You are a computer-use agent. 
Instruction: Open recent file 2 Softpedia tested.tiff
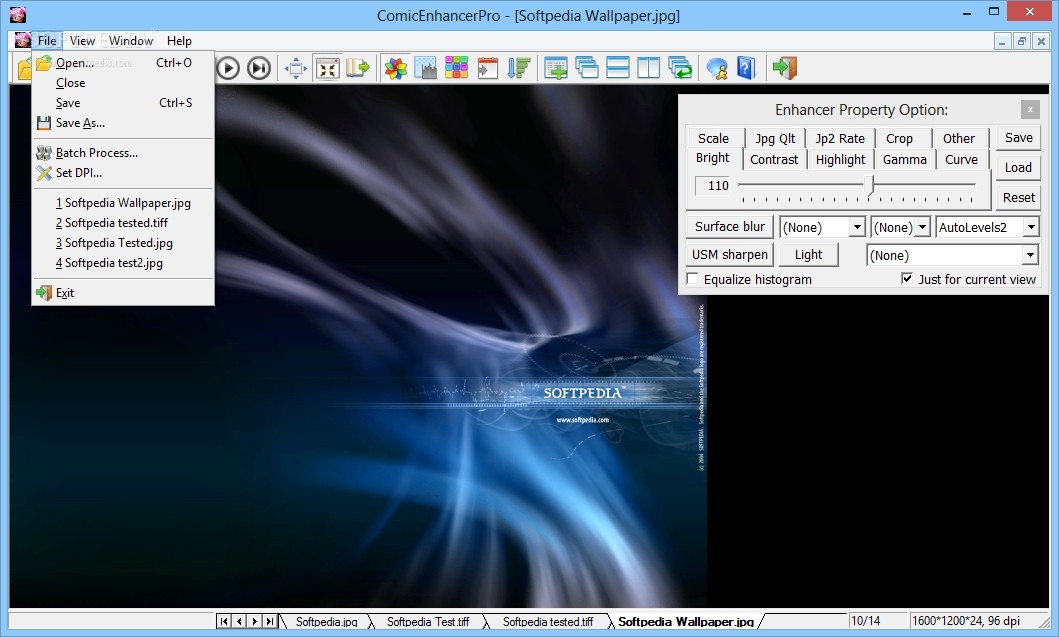[x=122, y=223]
